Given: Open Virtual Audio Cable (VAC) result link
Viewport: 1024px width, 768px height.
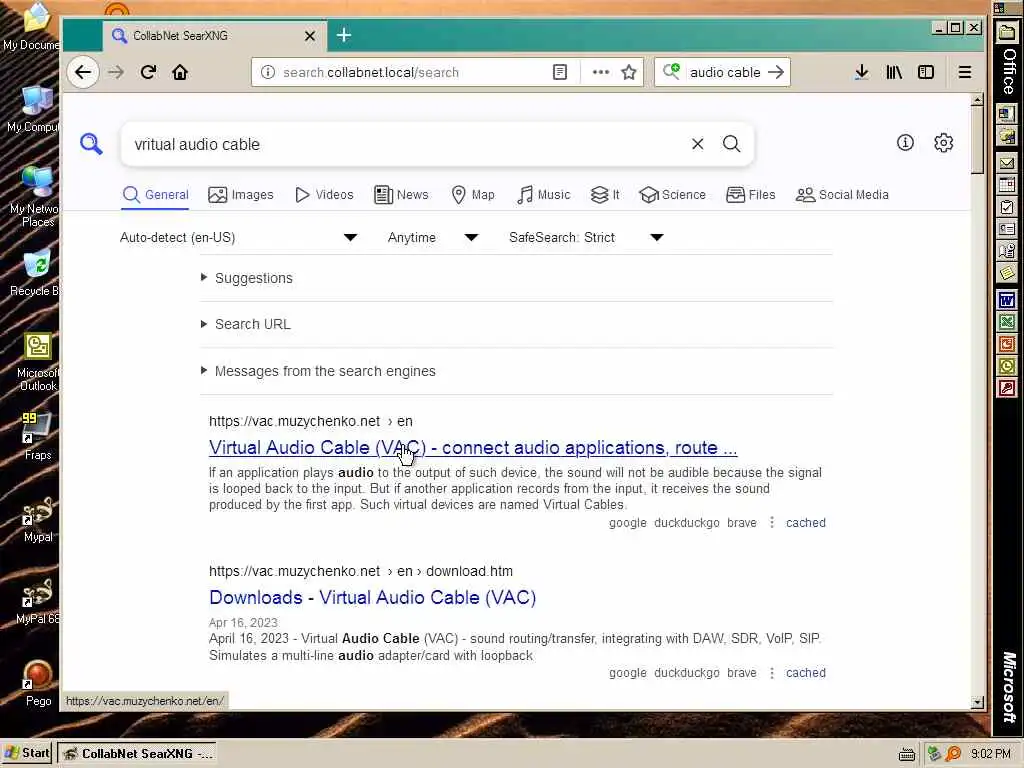Looking at the screenshot, I should [x=473, y=448].
